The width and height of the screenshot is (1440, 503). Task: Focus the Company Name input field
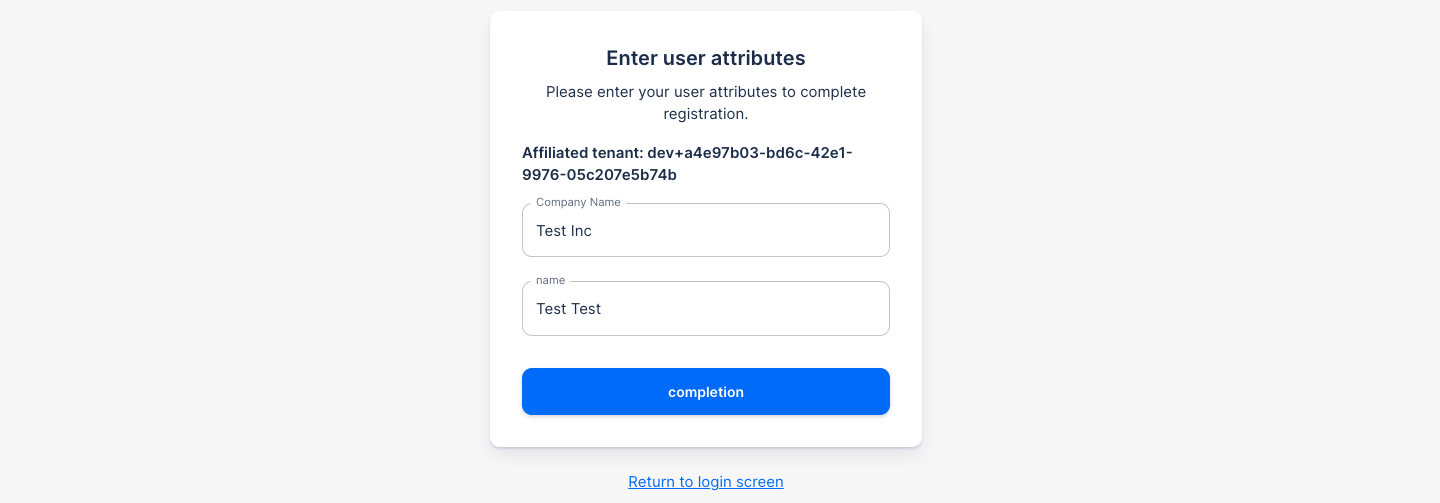706,230
